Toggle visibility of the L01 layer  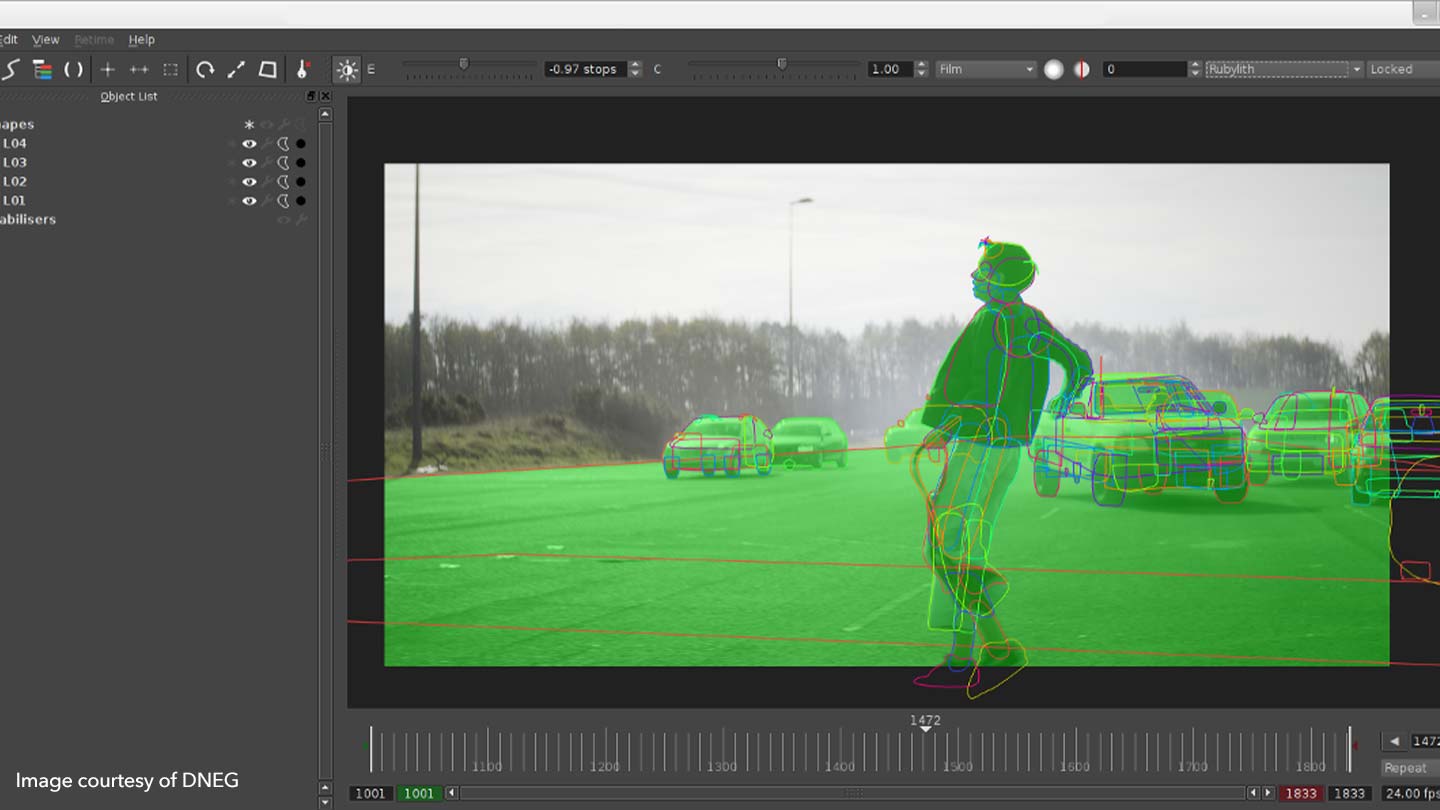[x=249, y=200]
